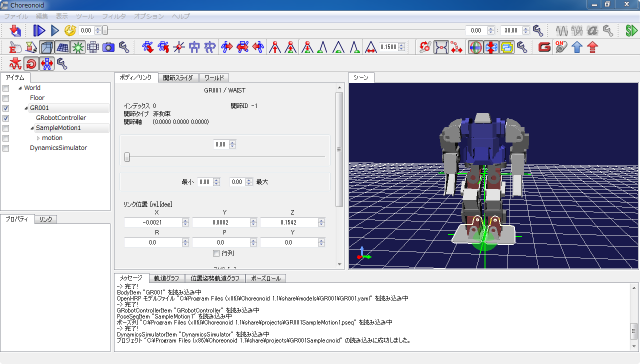The image size is (640, 364).
Task: Click the blue up arrow icon
Action: point(577,47)
